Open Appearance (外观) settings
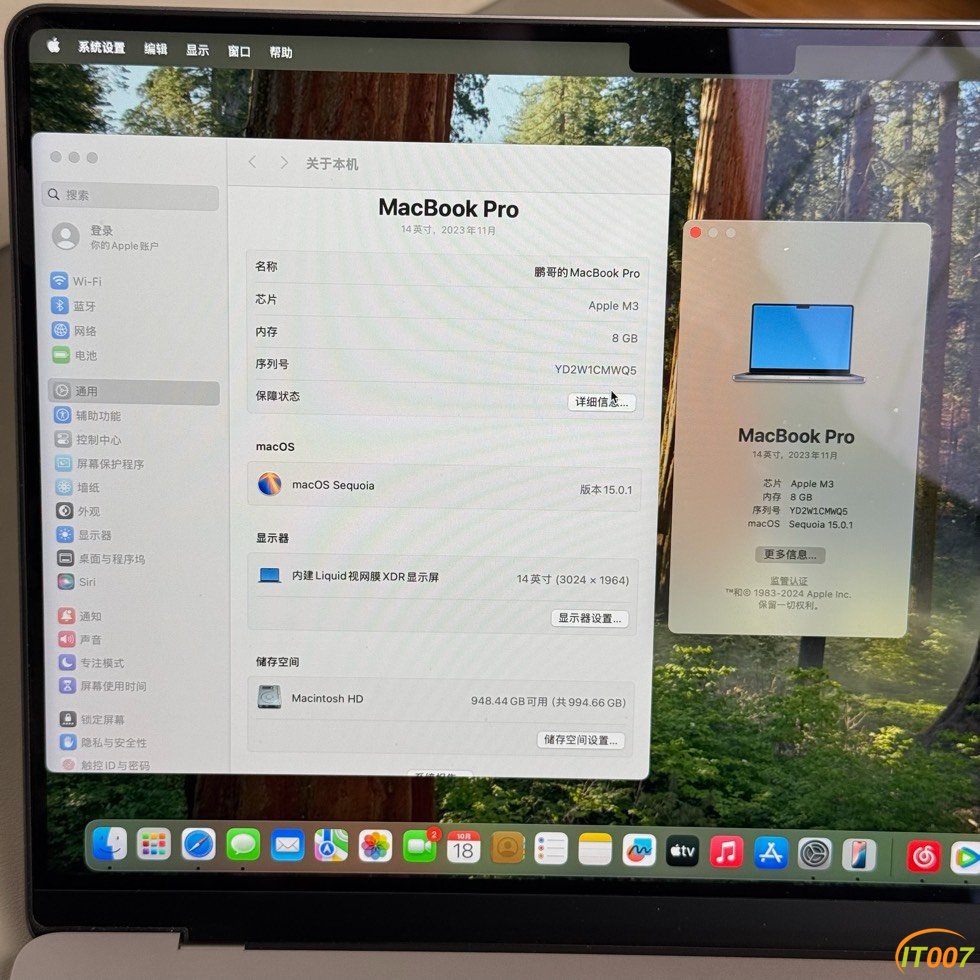 (x=78, y=511)
